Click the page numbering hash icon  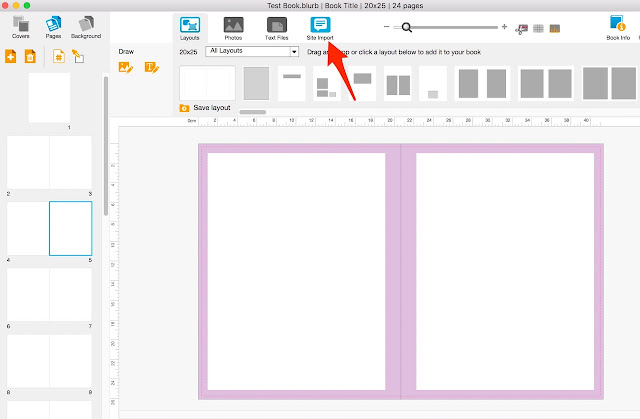tap(59, 56)
